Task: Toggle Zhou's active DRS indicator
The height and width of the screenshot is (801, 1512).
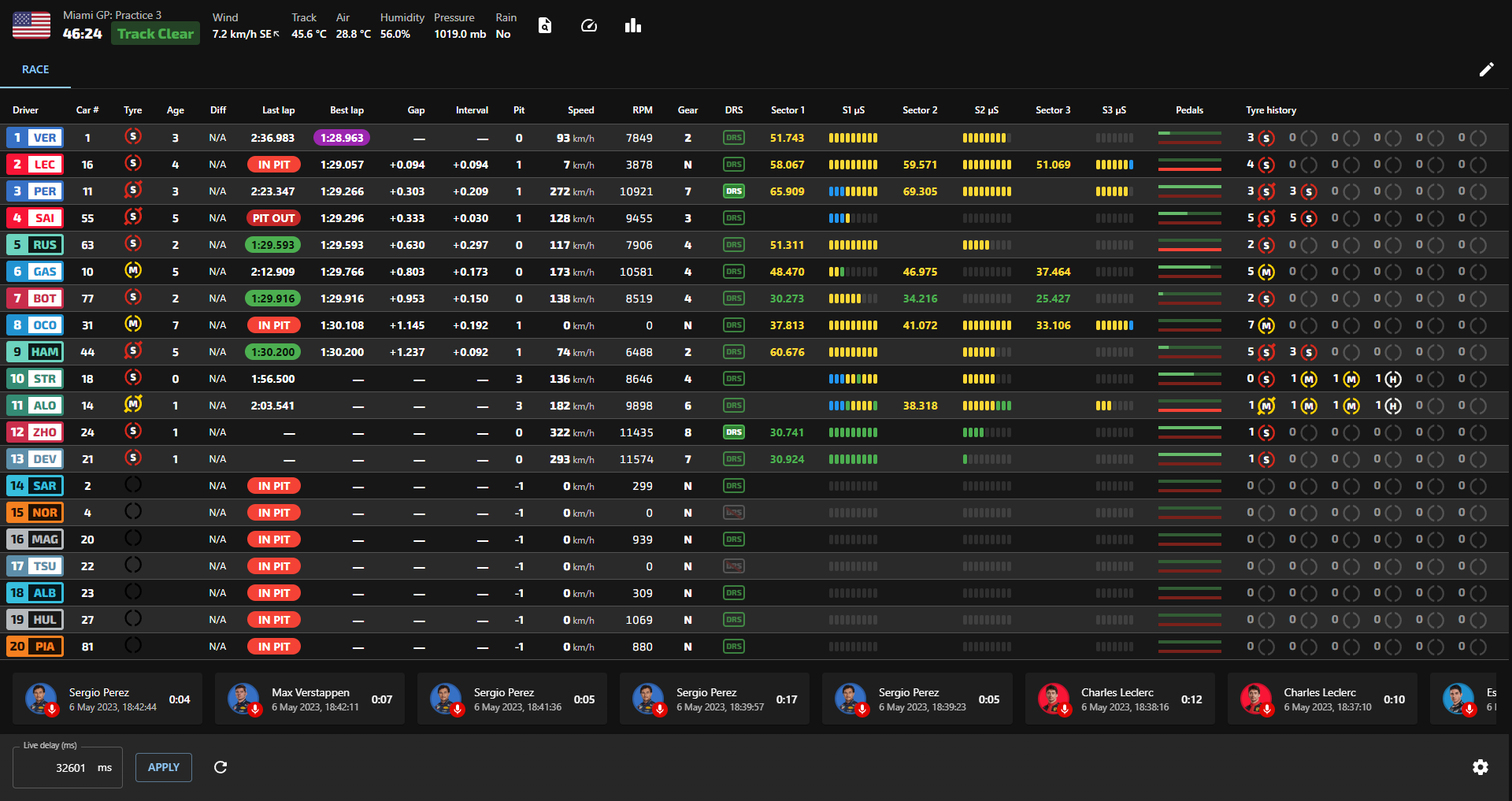Action: point(734,432)
